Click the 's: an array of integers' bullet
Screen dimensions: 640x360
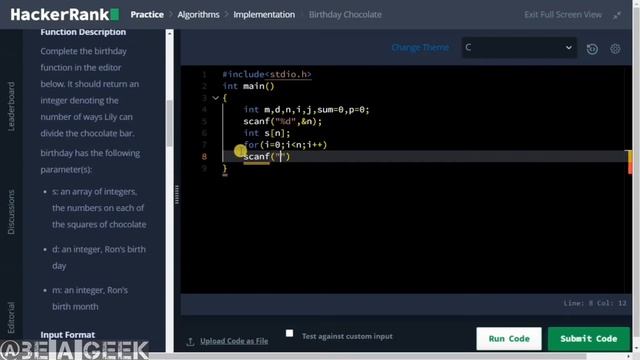[99, 208]
